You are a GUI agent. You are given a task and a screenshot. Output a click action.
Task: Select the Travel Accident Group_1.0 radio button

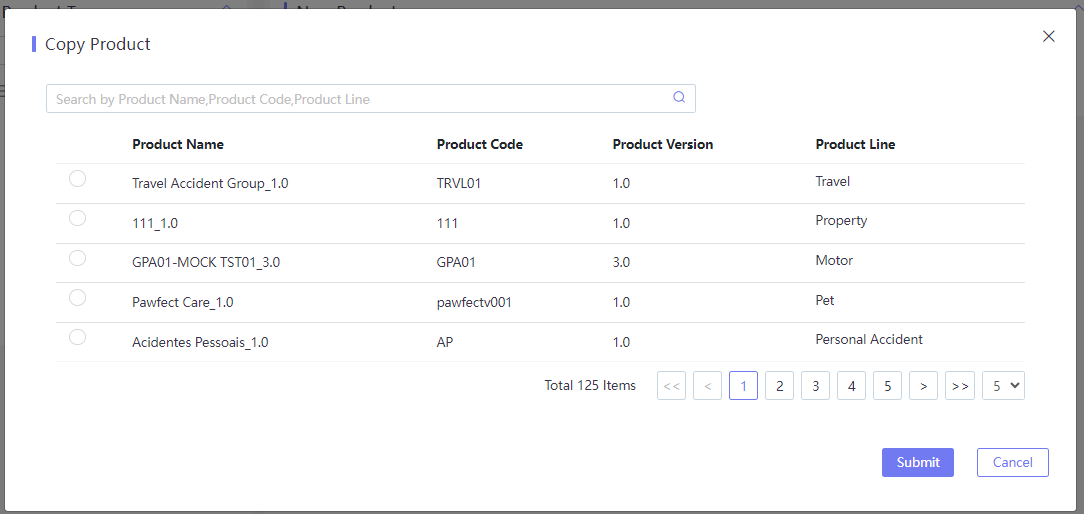pyautogui.click(x=77, y=178)
